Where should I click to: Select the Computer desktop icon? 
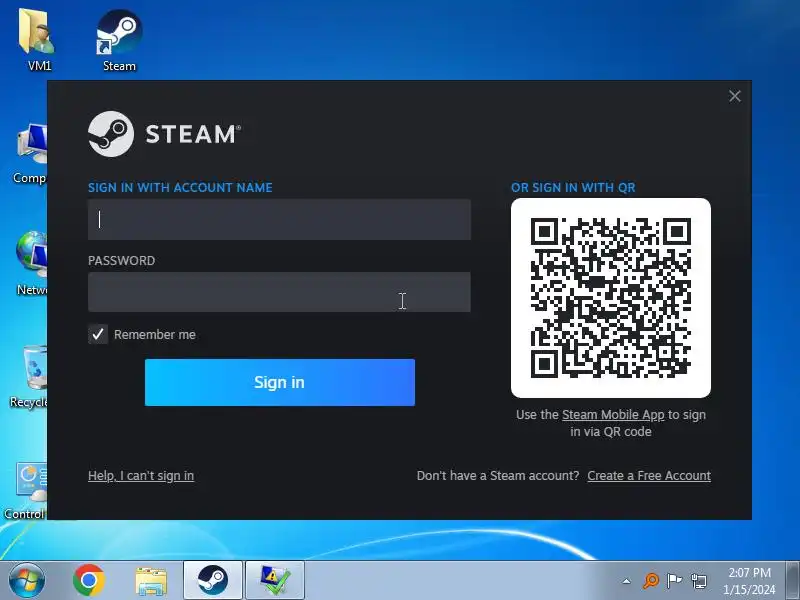point(30,153)
